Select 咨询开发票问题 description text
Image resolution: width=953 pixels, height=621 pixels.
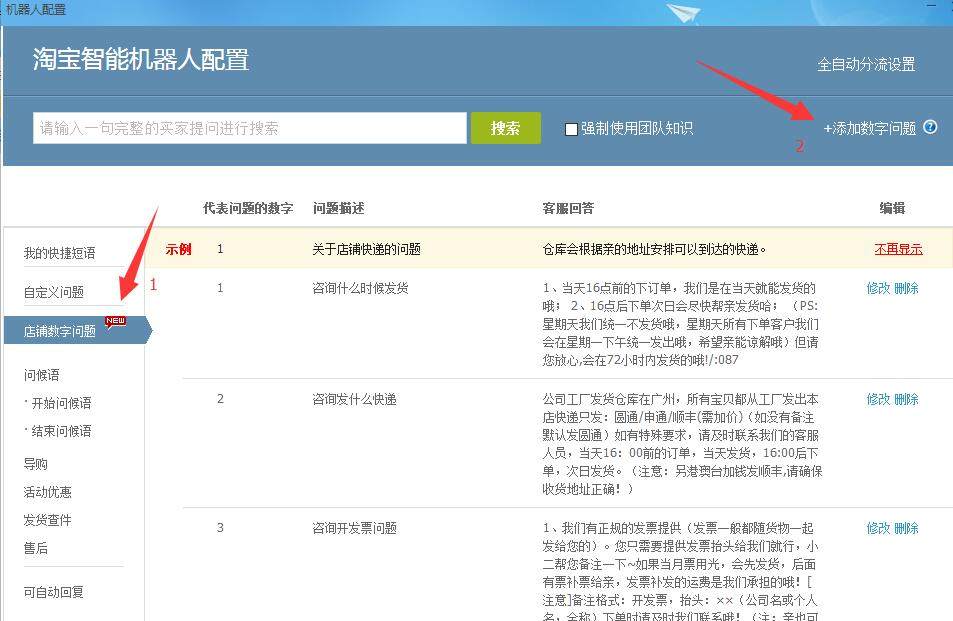pos(354,528)
